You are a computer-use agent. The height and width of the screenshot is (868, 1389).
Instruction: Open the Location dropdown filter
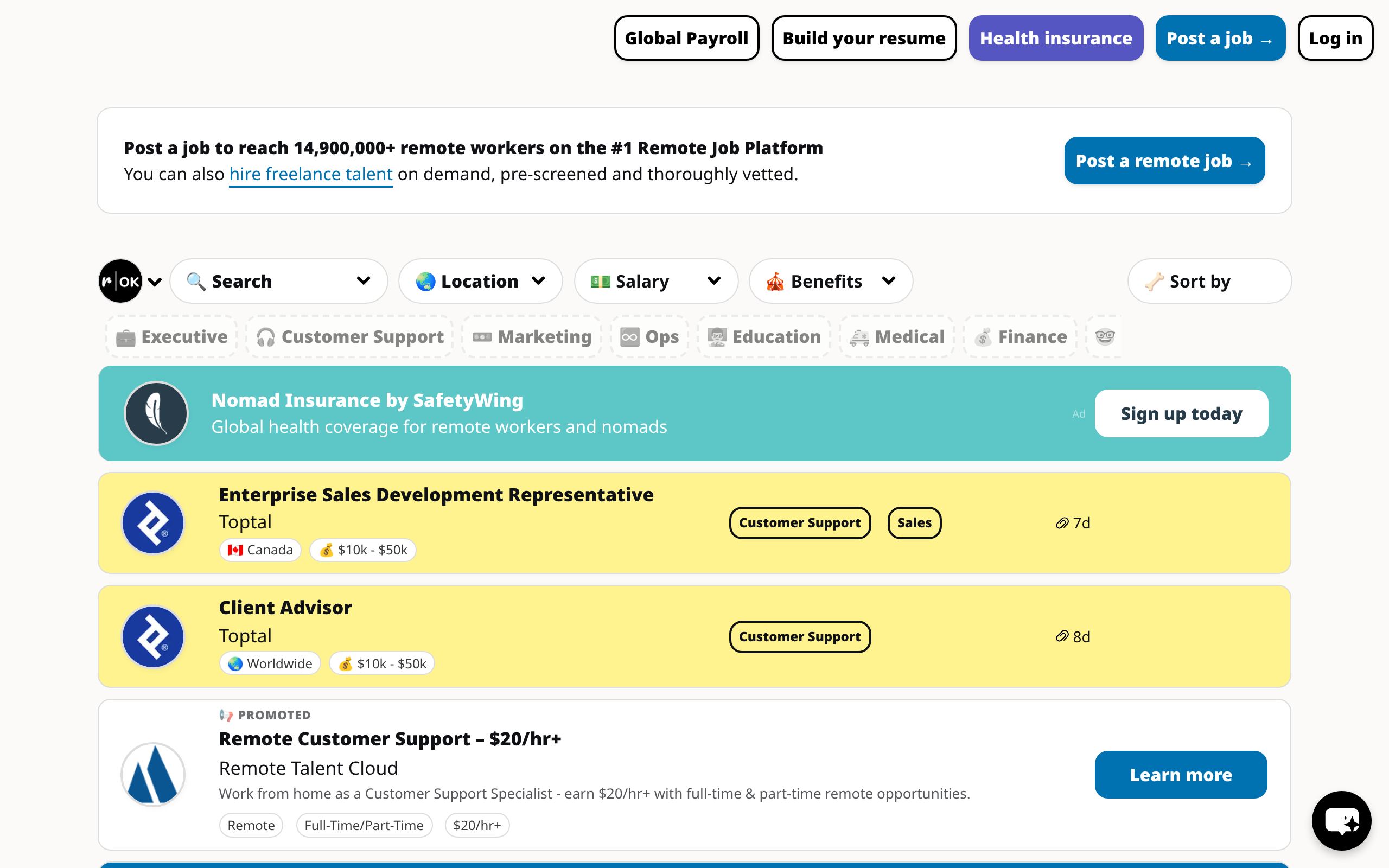pos(480,282)
